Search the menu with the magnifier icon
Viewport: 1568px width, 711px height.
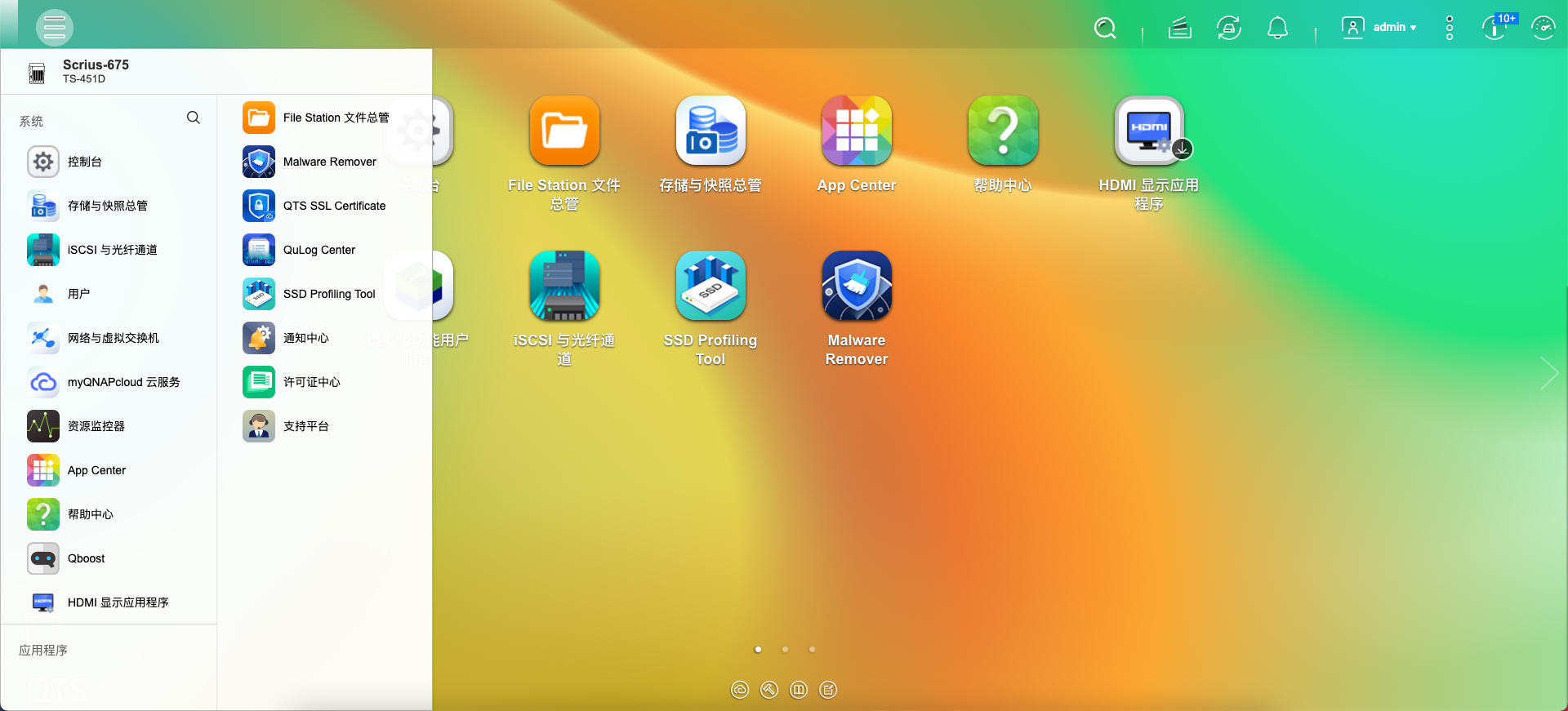pos(194,118)
